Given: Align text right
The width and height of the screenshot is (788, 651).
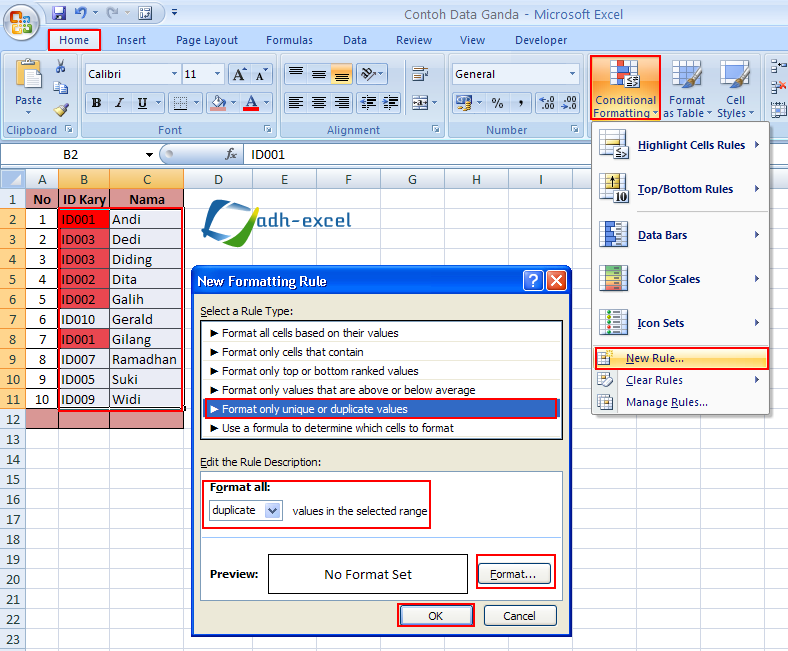Looking at the screenshot, I should pyautogui.click(x=342, y=103).
